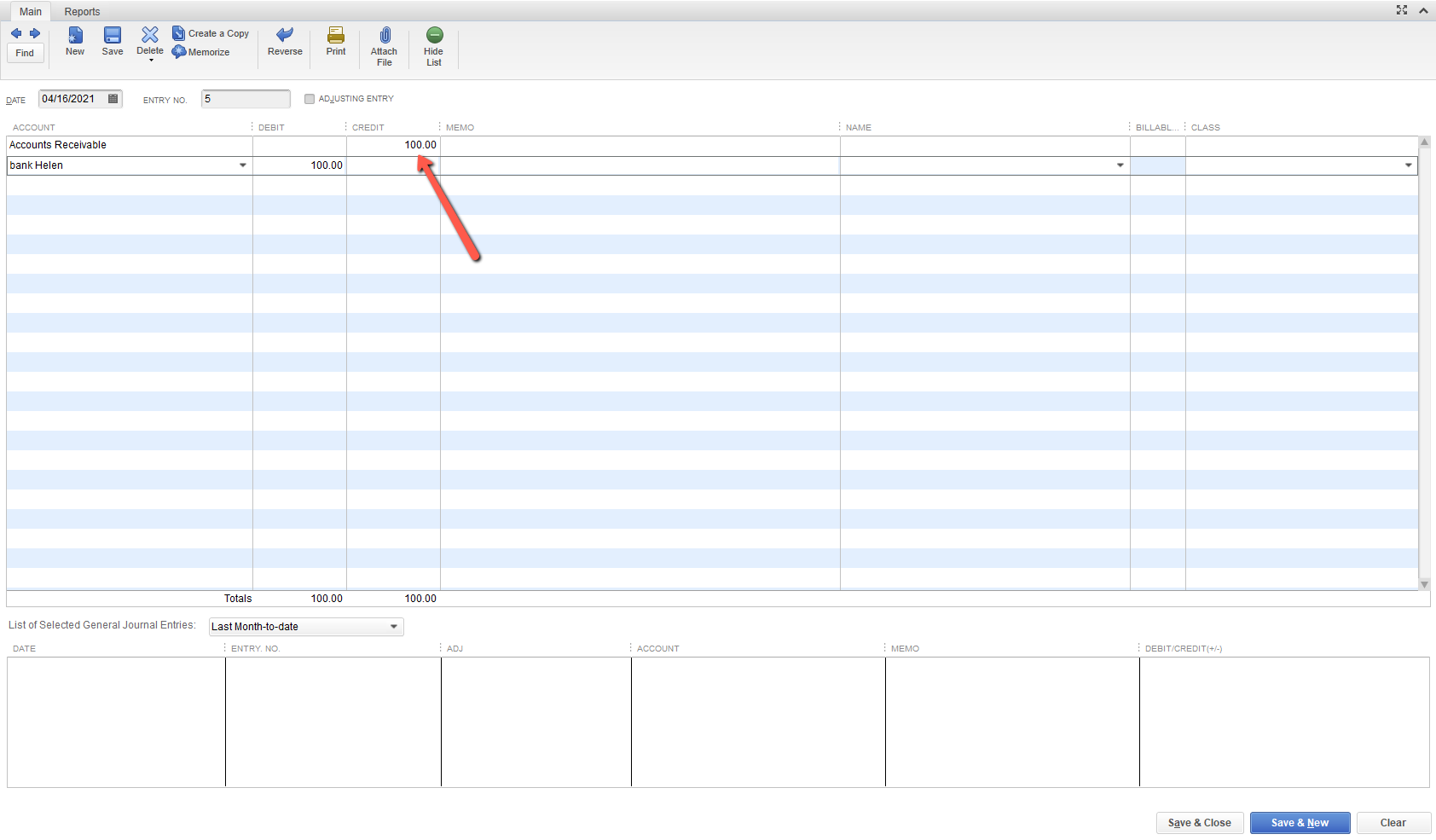The height and width of the screenshot is (840, 1436).
Task: Click the Hide List icon
Action: [434, 35]
